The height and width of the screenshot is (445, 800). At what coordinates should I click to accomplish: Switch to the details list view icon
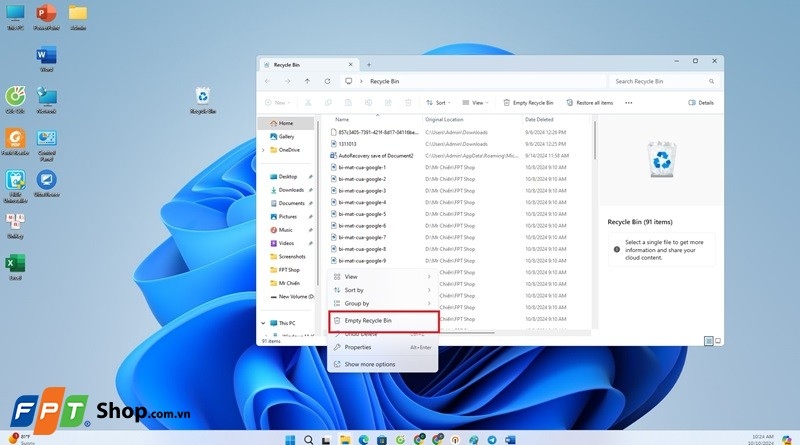pos(708,341)
